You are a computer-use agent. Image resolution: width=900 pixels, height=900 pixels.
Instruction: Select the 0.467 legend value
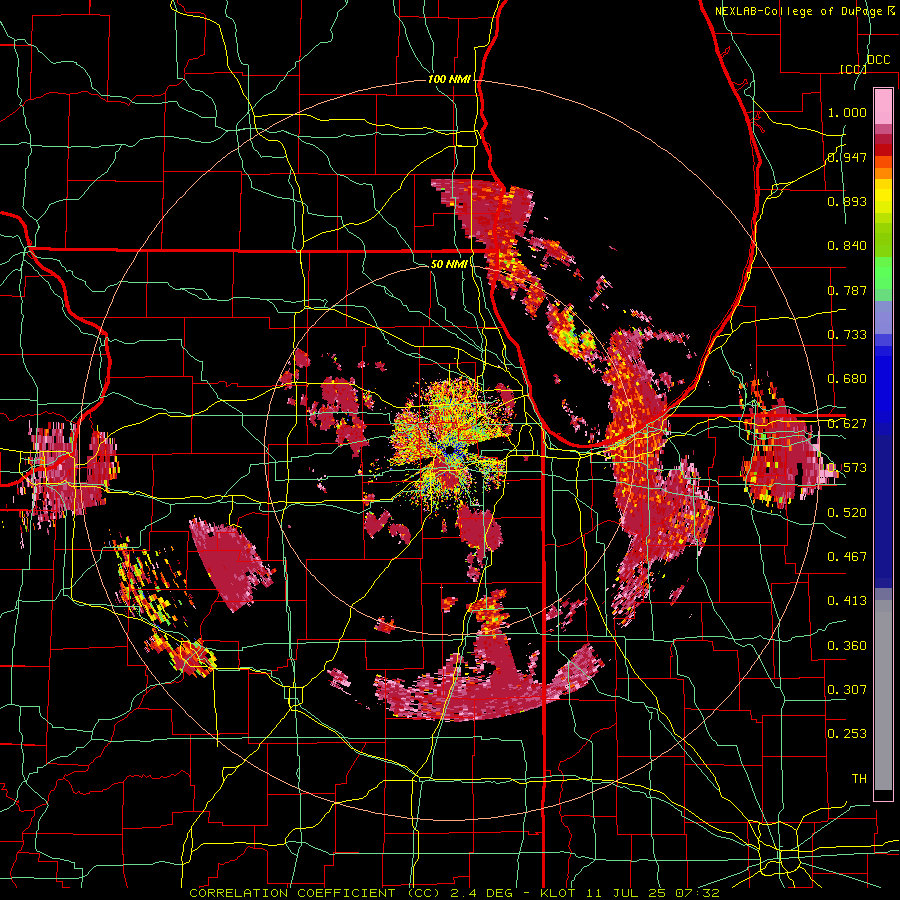847,557
